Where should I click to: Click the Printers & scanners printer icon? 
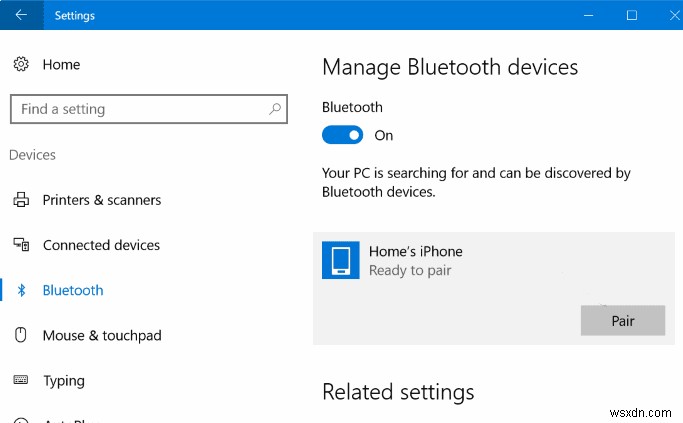(21, 200)
